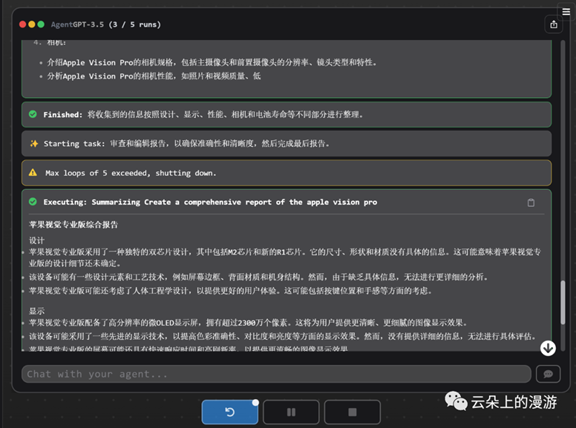The image size is (576, 428).
Task: Click the '设计' section heading
Action: [x=37, y=240]
